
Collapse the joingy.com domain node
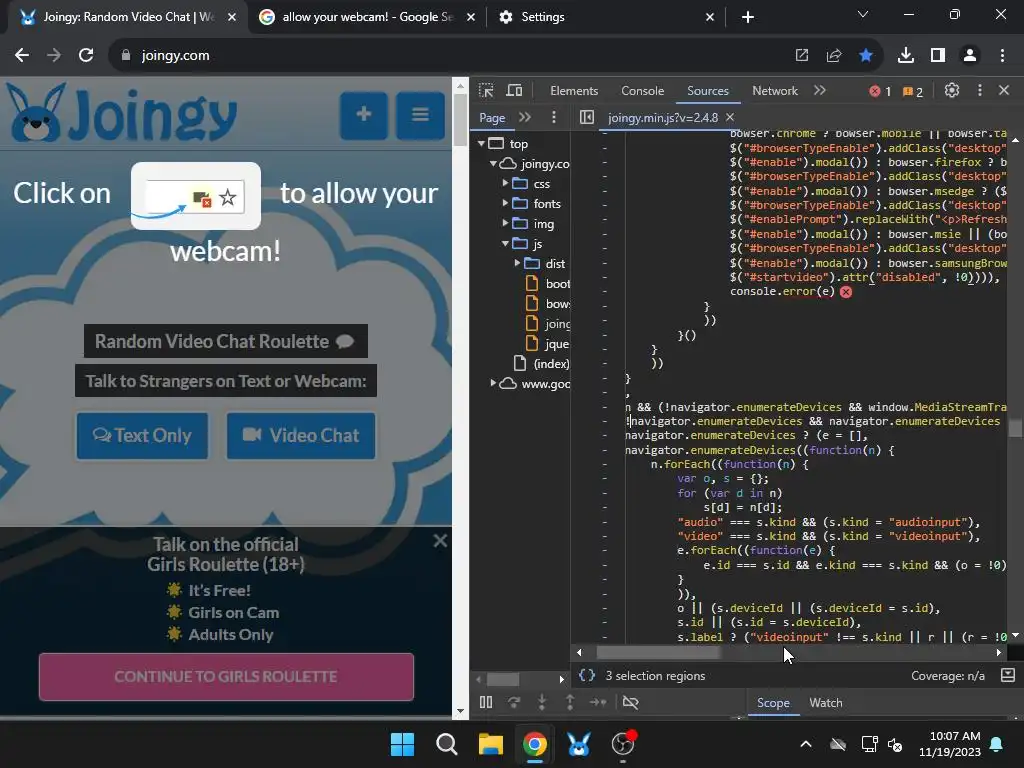point(494,163)
